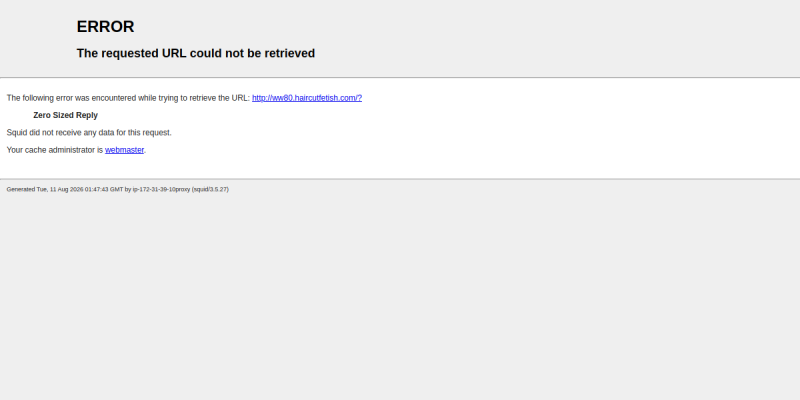Click the 'requested URL could not be retrieved' subheading
Image resolution: width=800 pixels, height=400 pixels.
[195, 54]
